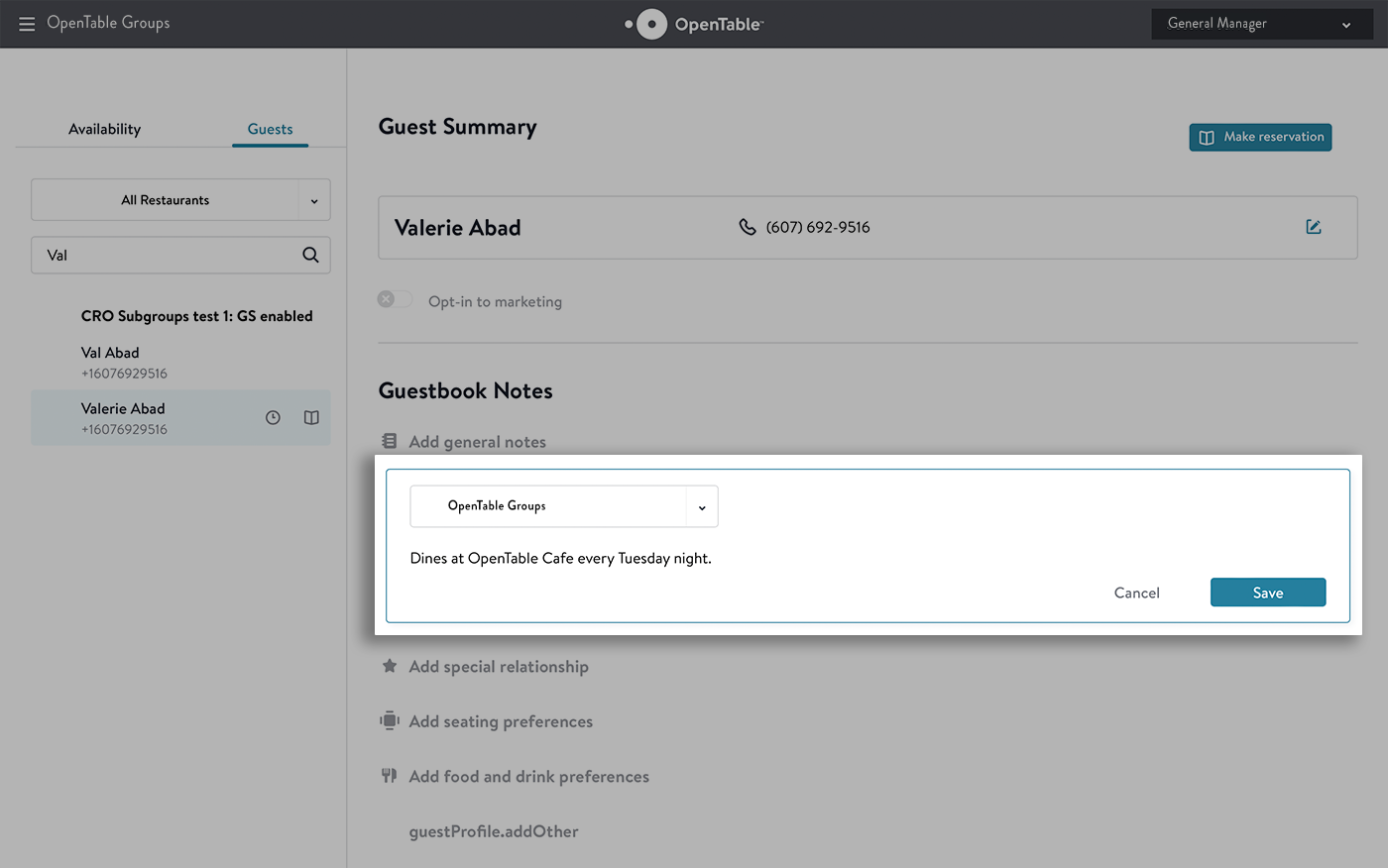
Task: Switch to the Availability tab
Action: click(104, 129)
